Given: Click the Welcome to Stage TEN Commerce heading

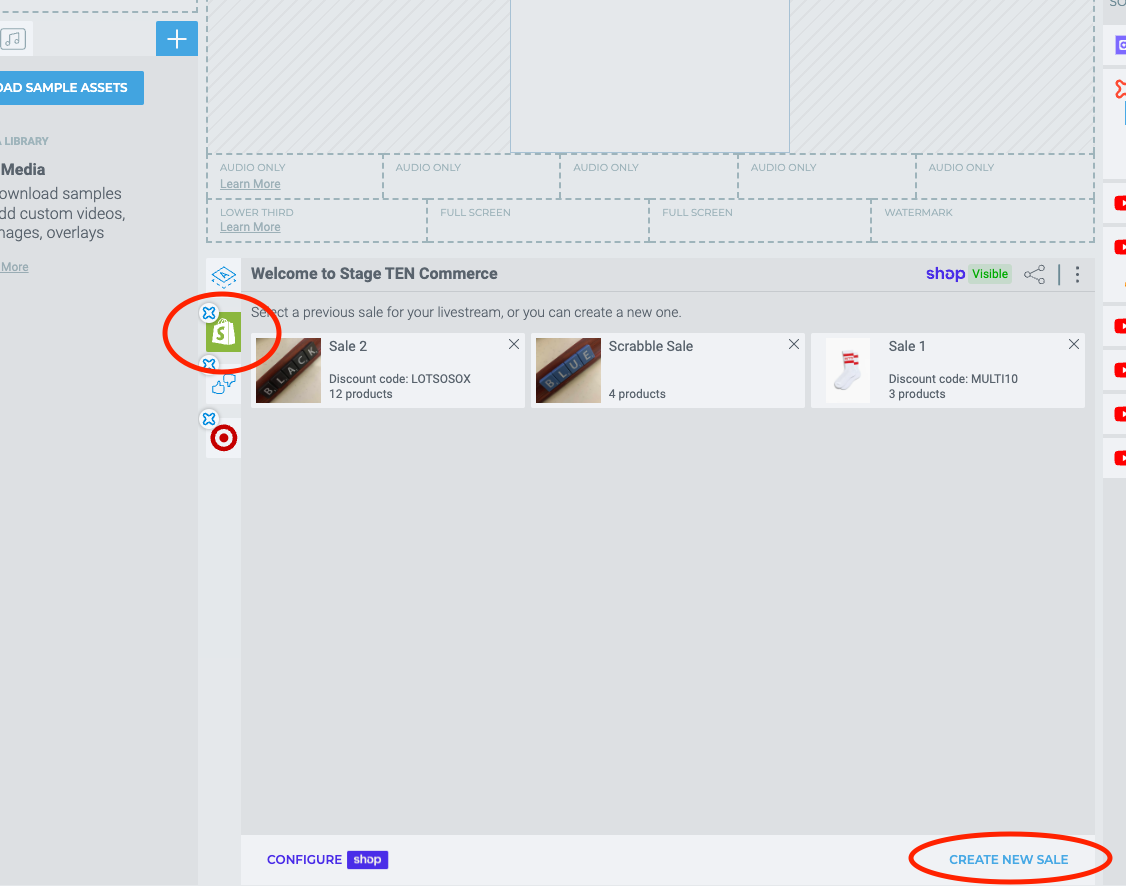Looking at the screenshot, I should (x=374, y=274).
